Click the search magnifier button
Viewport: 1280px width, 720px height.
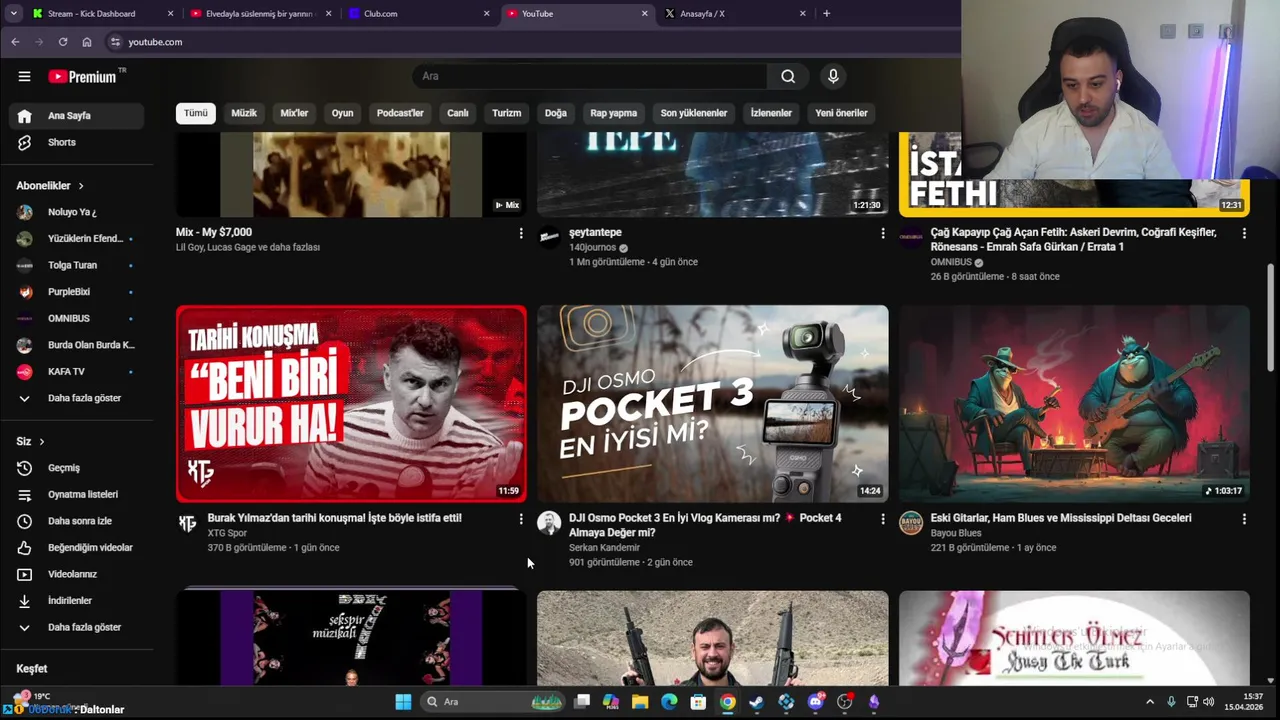click(788, 76)
